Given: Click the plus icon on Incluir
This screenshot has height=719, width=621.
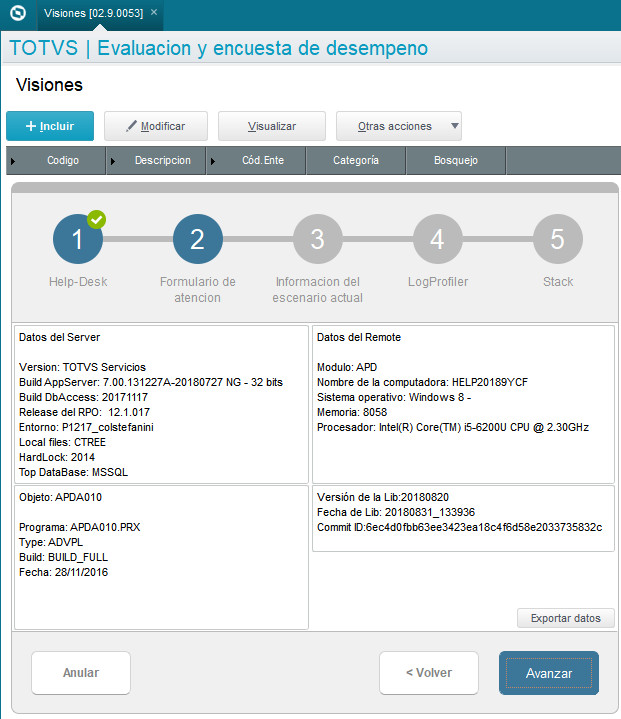Looking at the screenshot, I should tap(31, 126).
